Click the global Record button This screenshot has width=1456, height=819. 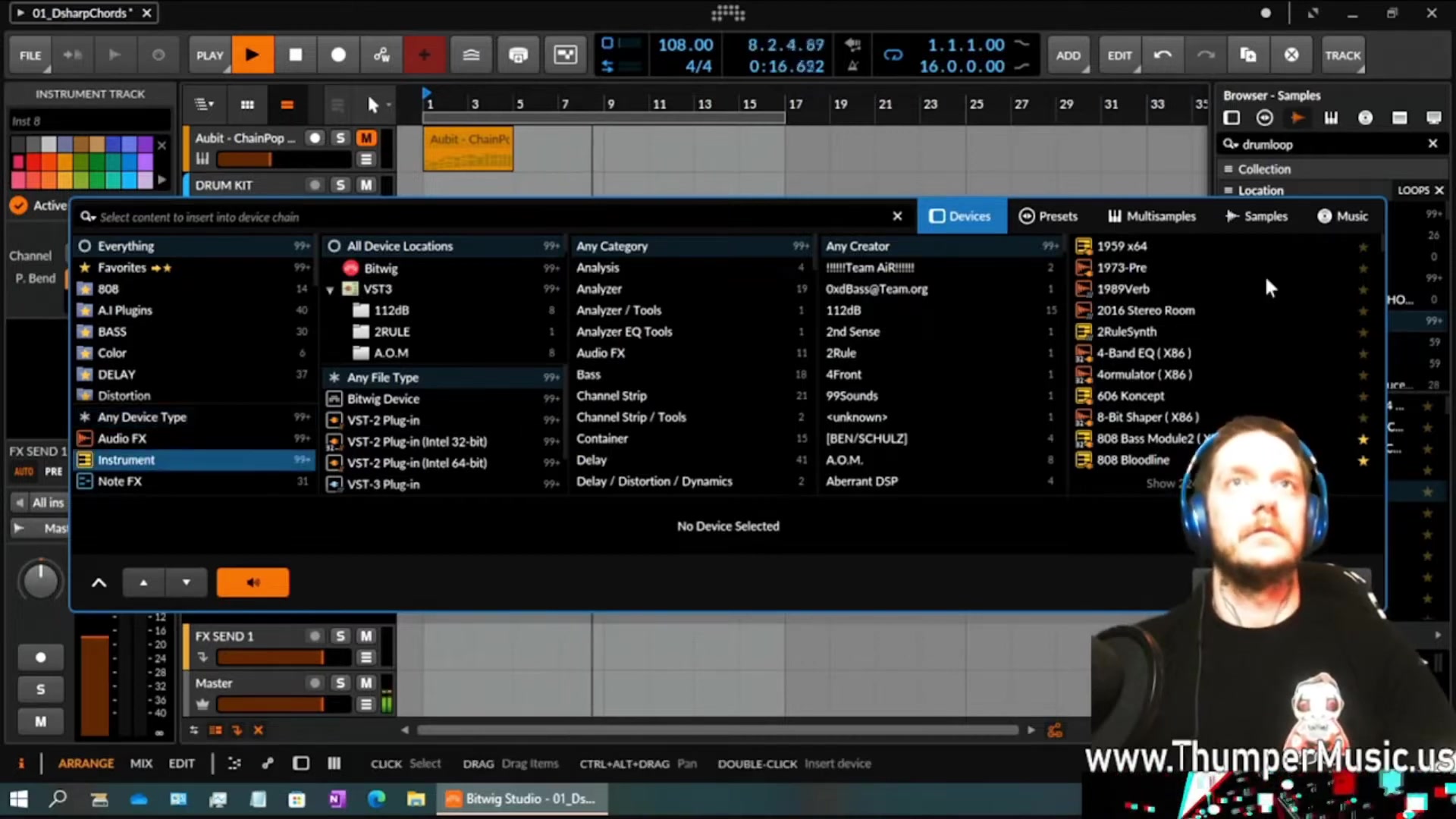click(x=339, y=55)
